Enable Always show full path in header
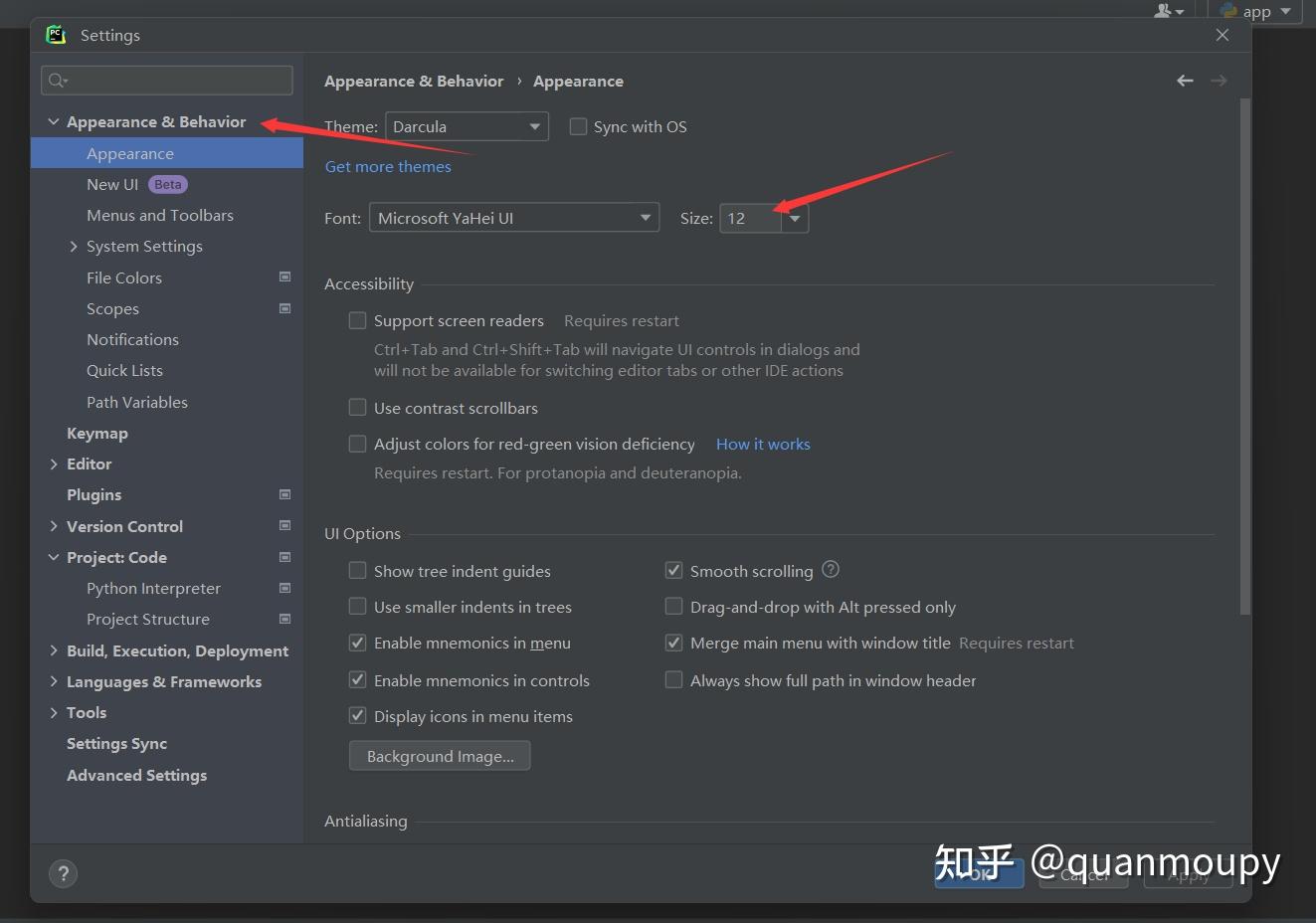Image resolution: width=1316 pixels, height=923 pixels. click(x=673, y=679)
